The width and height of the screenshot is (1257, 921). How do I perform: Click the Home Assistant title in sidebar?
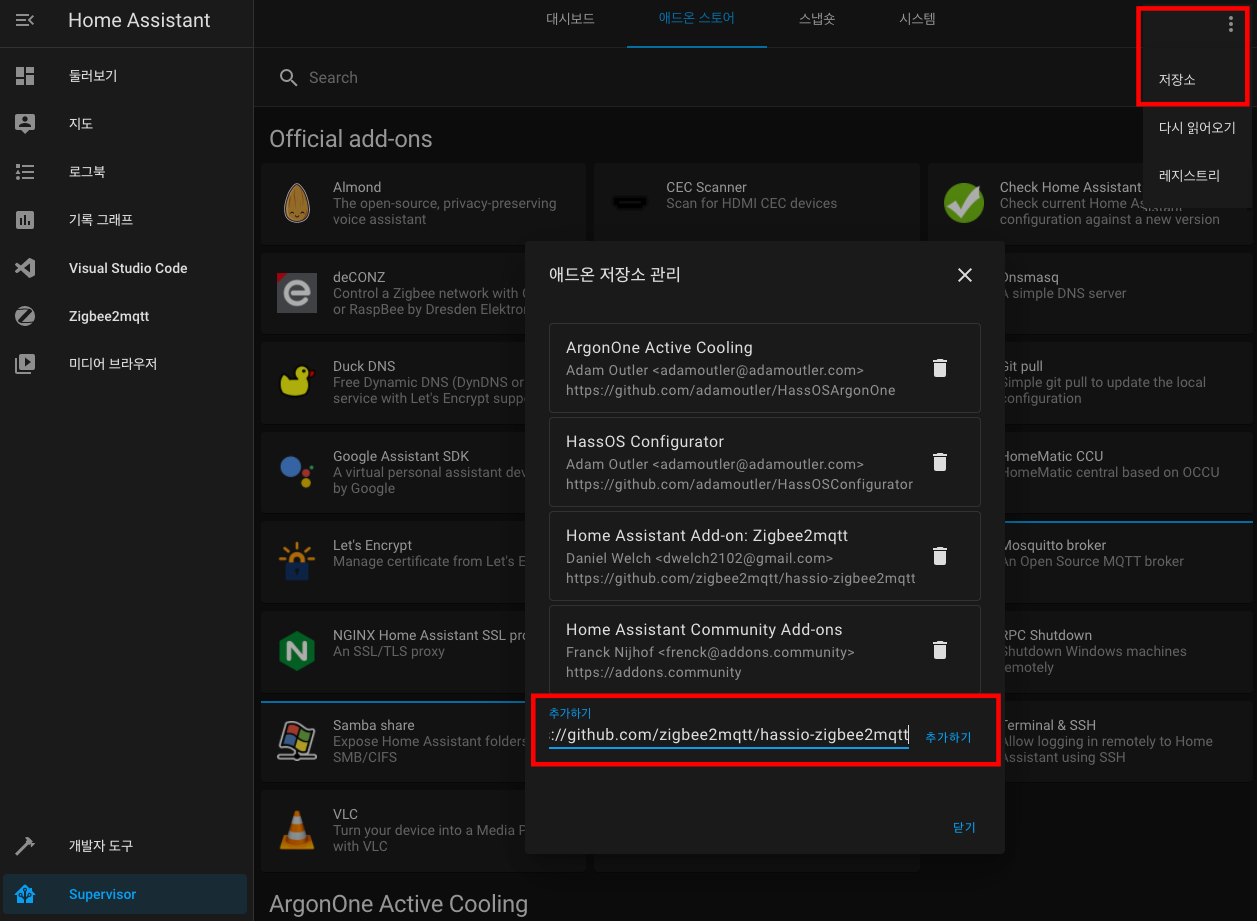139,20
